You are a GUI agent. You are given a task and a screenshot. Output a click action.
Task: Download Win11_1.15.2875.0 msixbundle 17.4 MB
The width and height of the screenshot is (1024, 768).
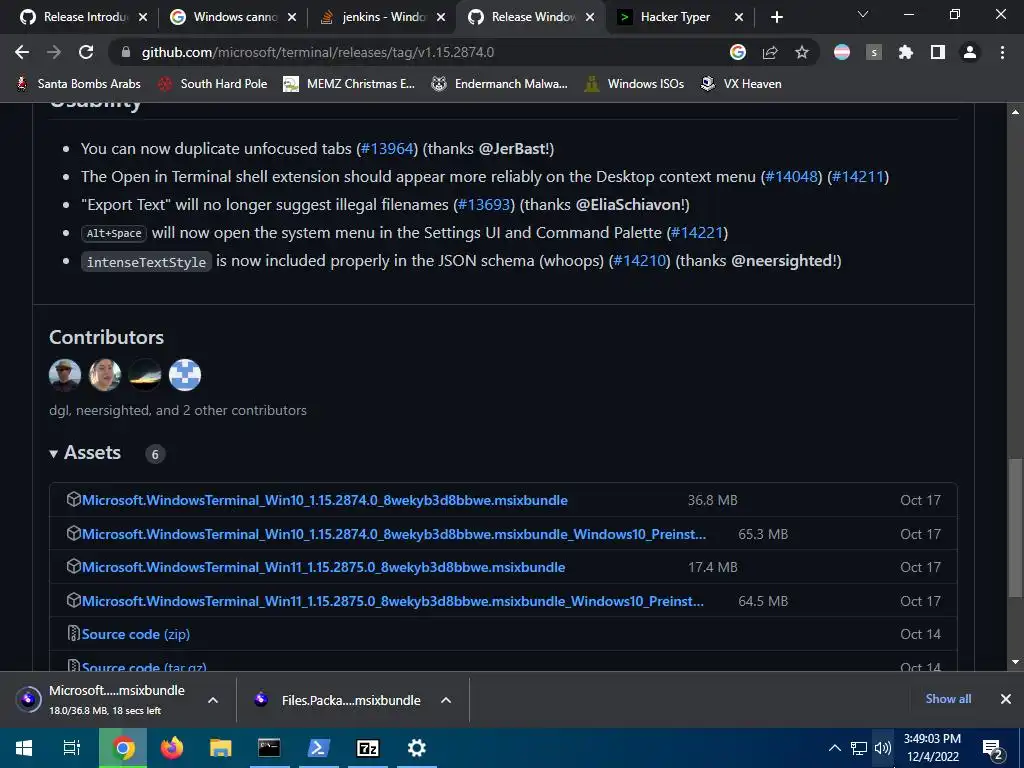[x=323, y=568]
